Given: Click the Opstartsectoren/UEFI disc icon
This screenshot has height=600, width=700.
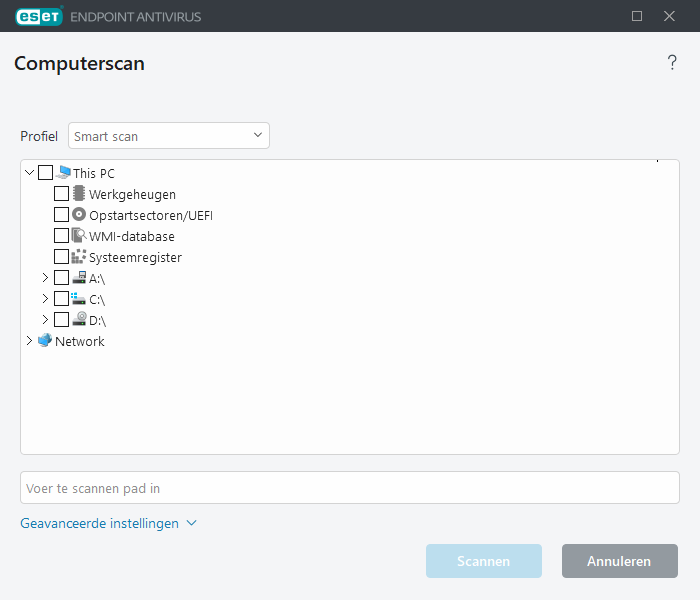Looking at the screenshot, I should (79, 215).
